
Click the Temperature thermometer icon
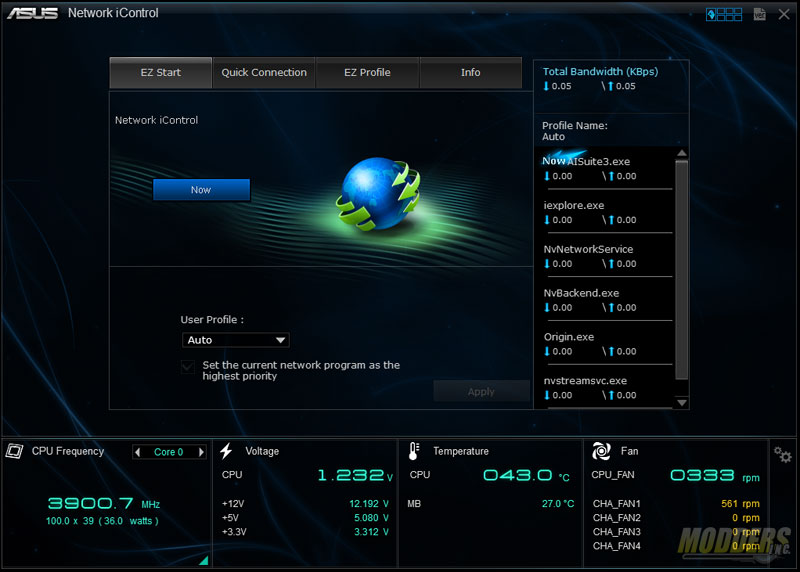coord(414,451)
